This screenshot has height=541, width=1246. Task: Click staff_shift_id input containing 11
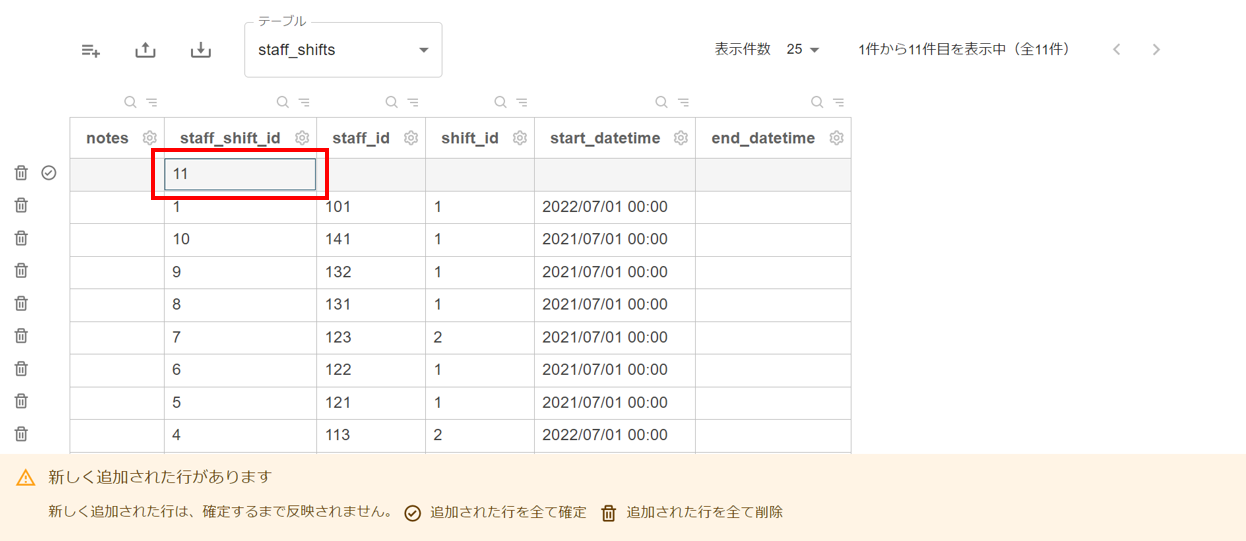[240, 174]
